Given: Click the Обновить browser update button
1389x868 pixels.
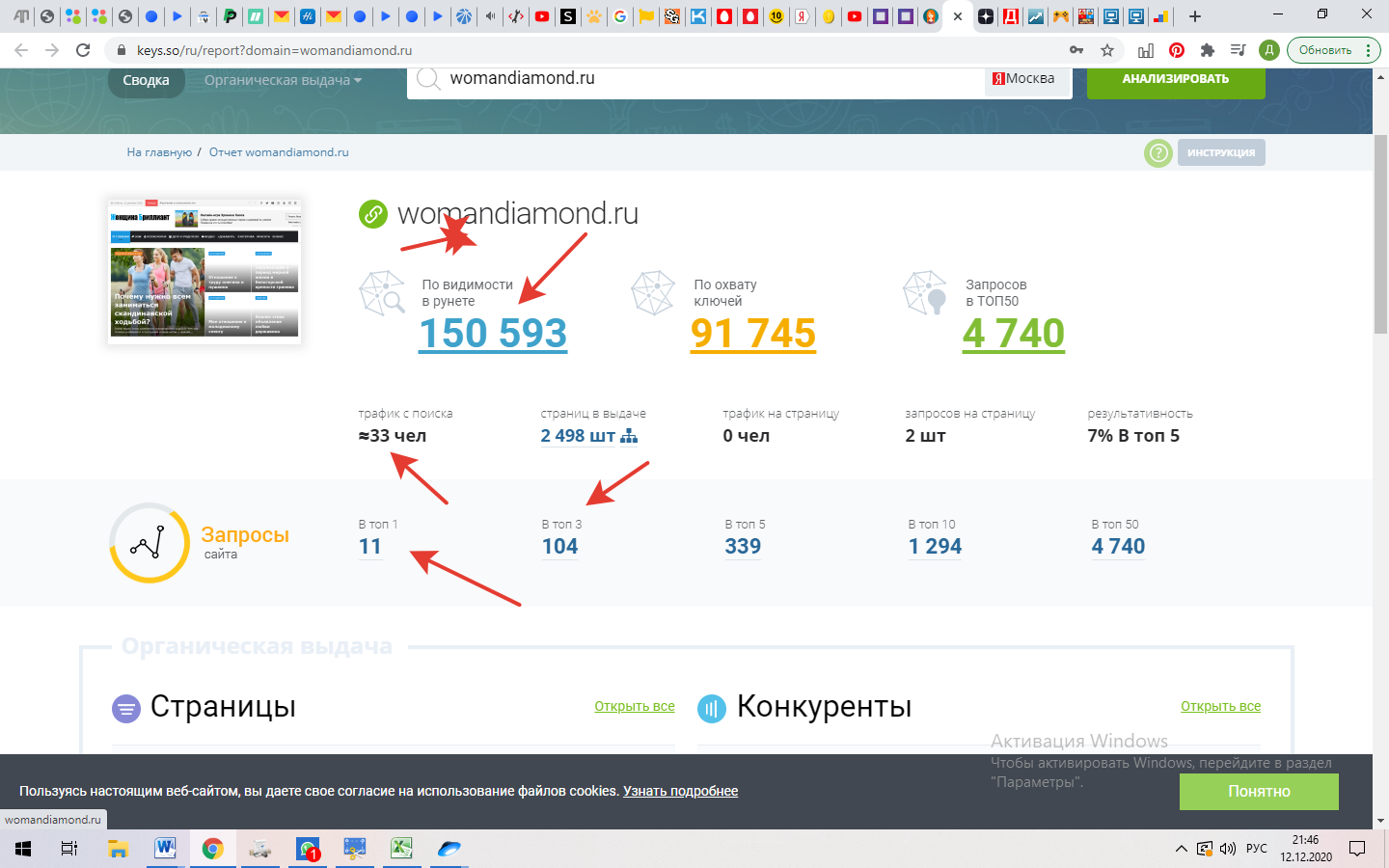Looking at the screenshot, I should [x=1324, y=50].
